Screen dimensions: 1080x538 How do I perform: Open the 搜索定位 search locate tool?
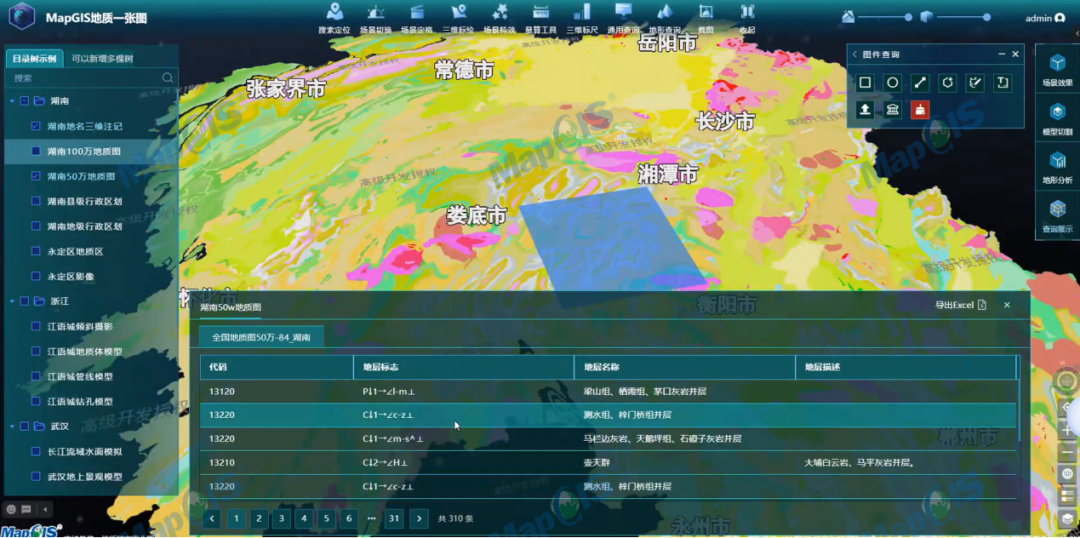[335, 19]
